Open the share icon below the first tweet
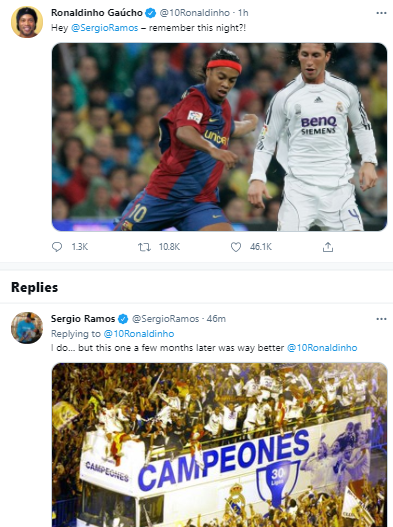This screenshot has height=527, width=393. point(328,247)
